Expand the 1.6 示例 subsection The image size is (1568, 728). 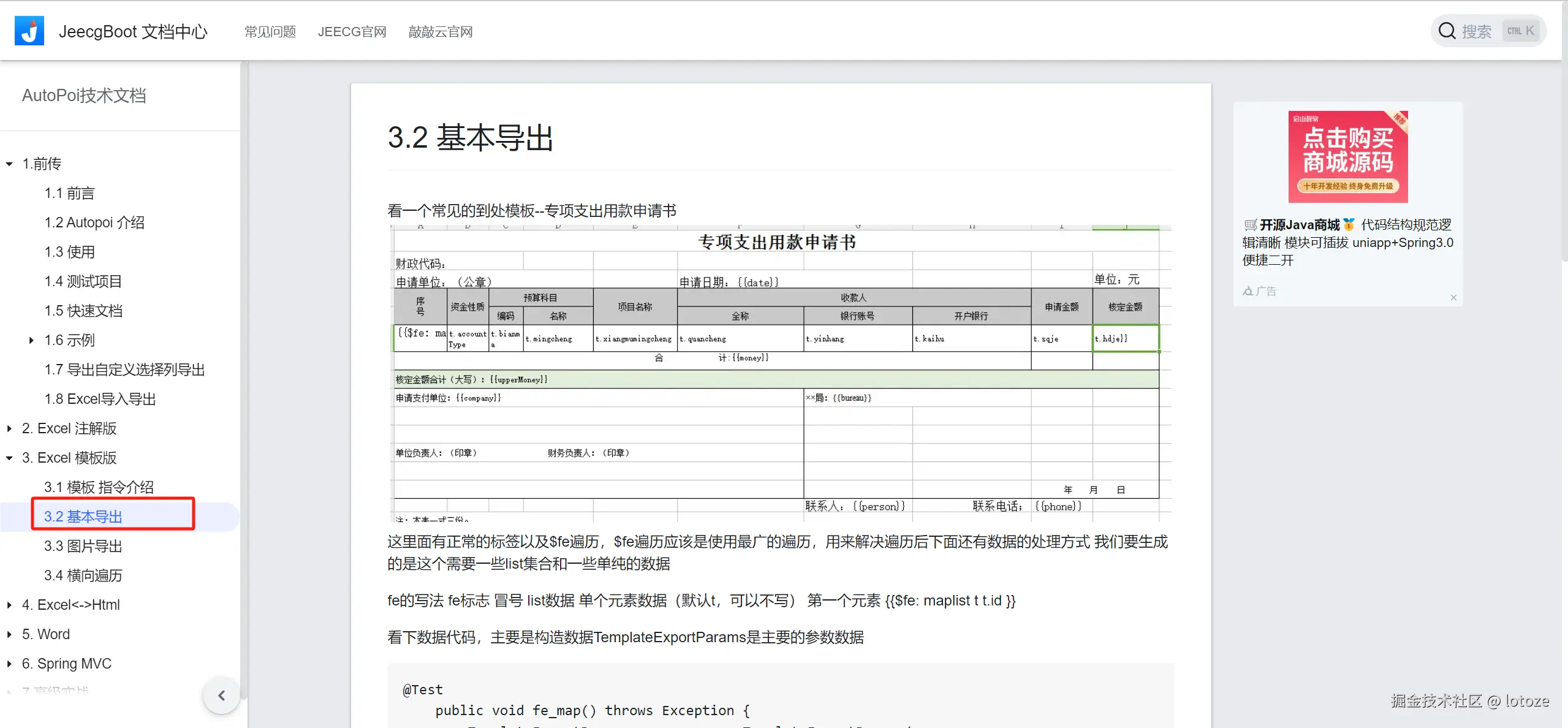pos(31,341)
